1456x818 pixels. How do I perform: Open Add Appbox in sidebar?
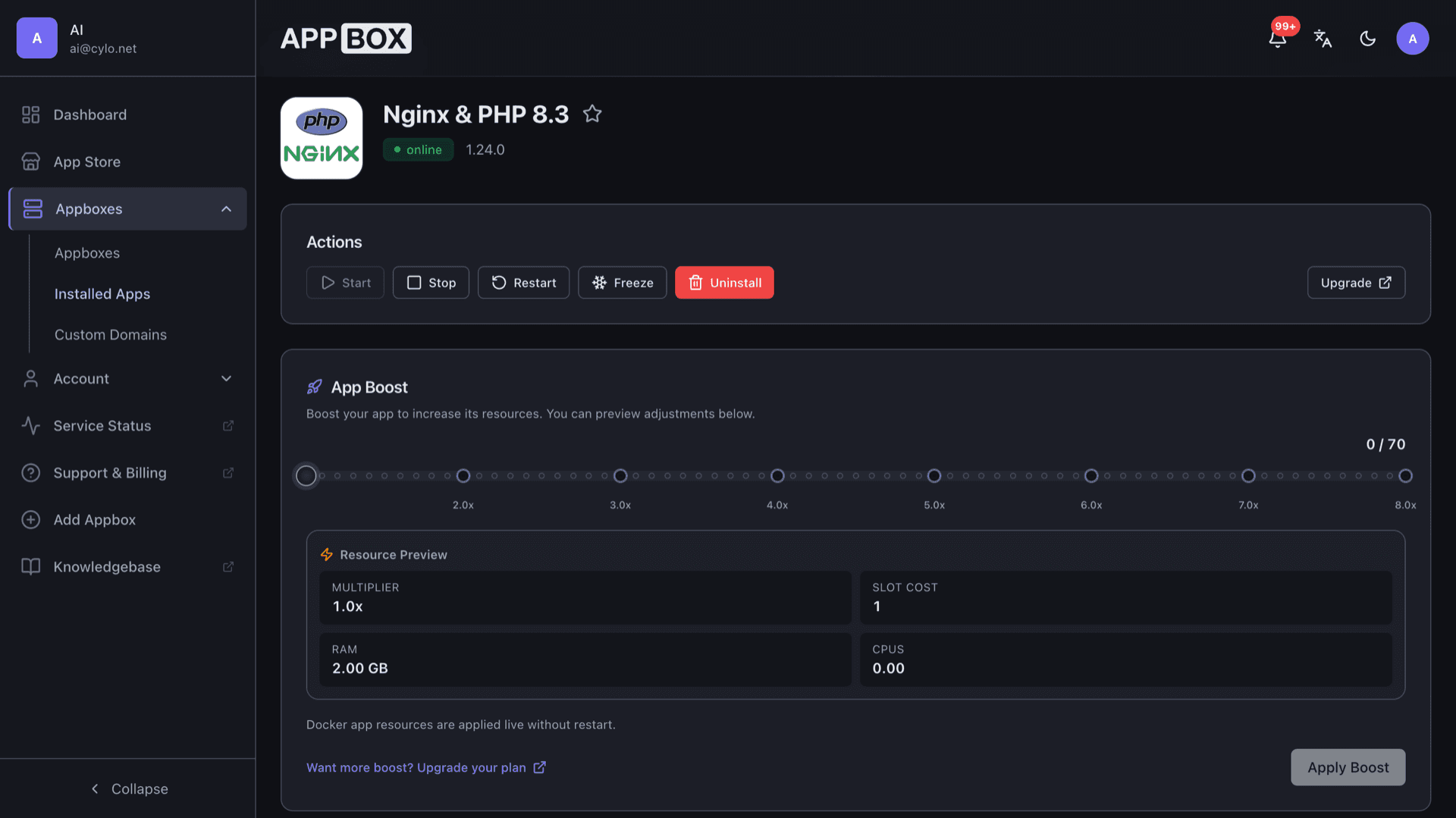coord(127,519)
